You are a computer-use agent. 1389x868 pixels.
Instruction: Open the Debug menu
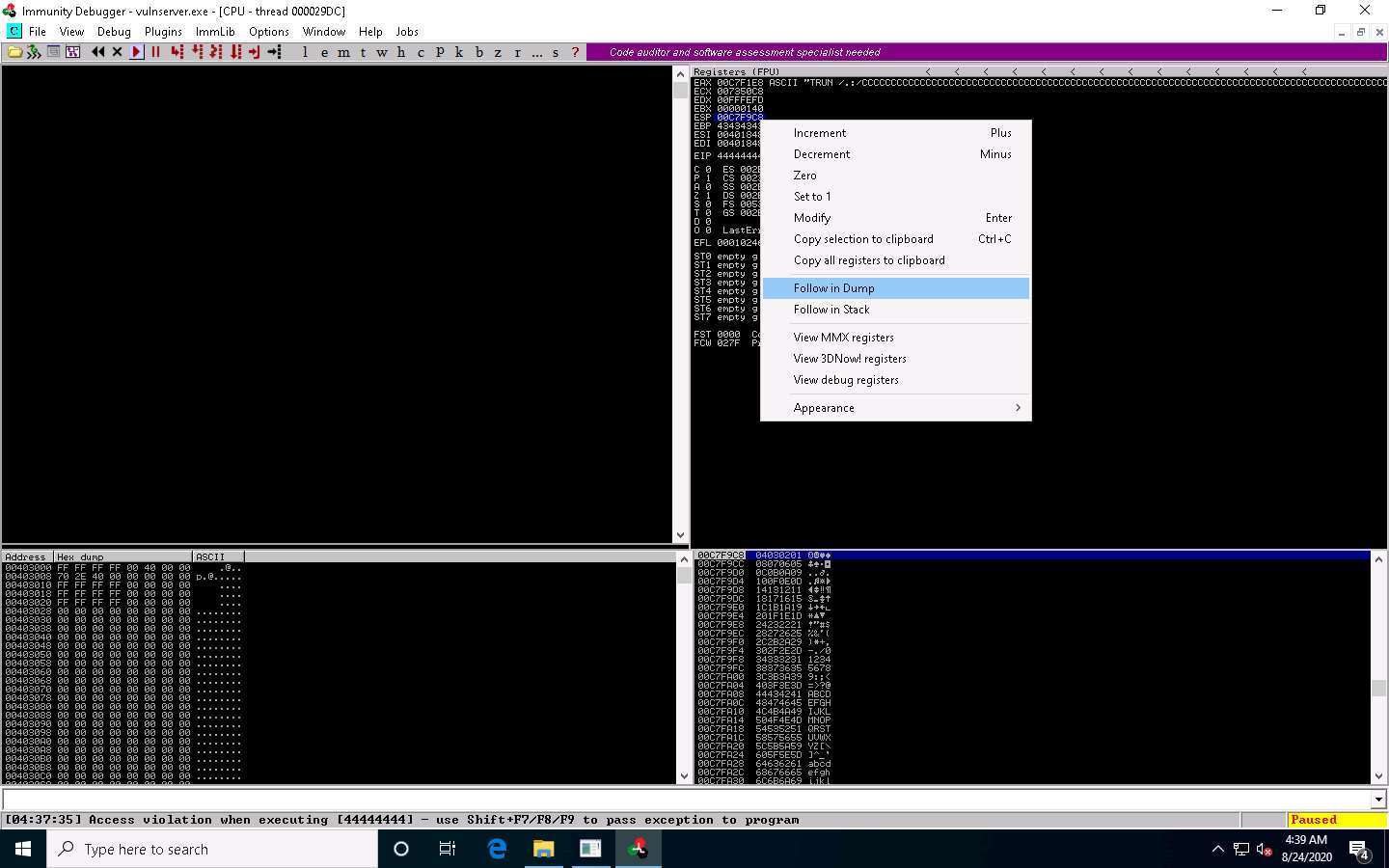click(x=114, y=32)
